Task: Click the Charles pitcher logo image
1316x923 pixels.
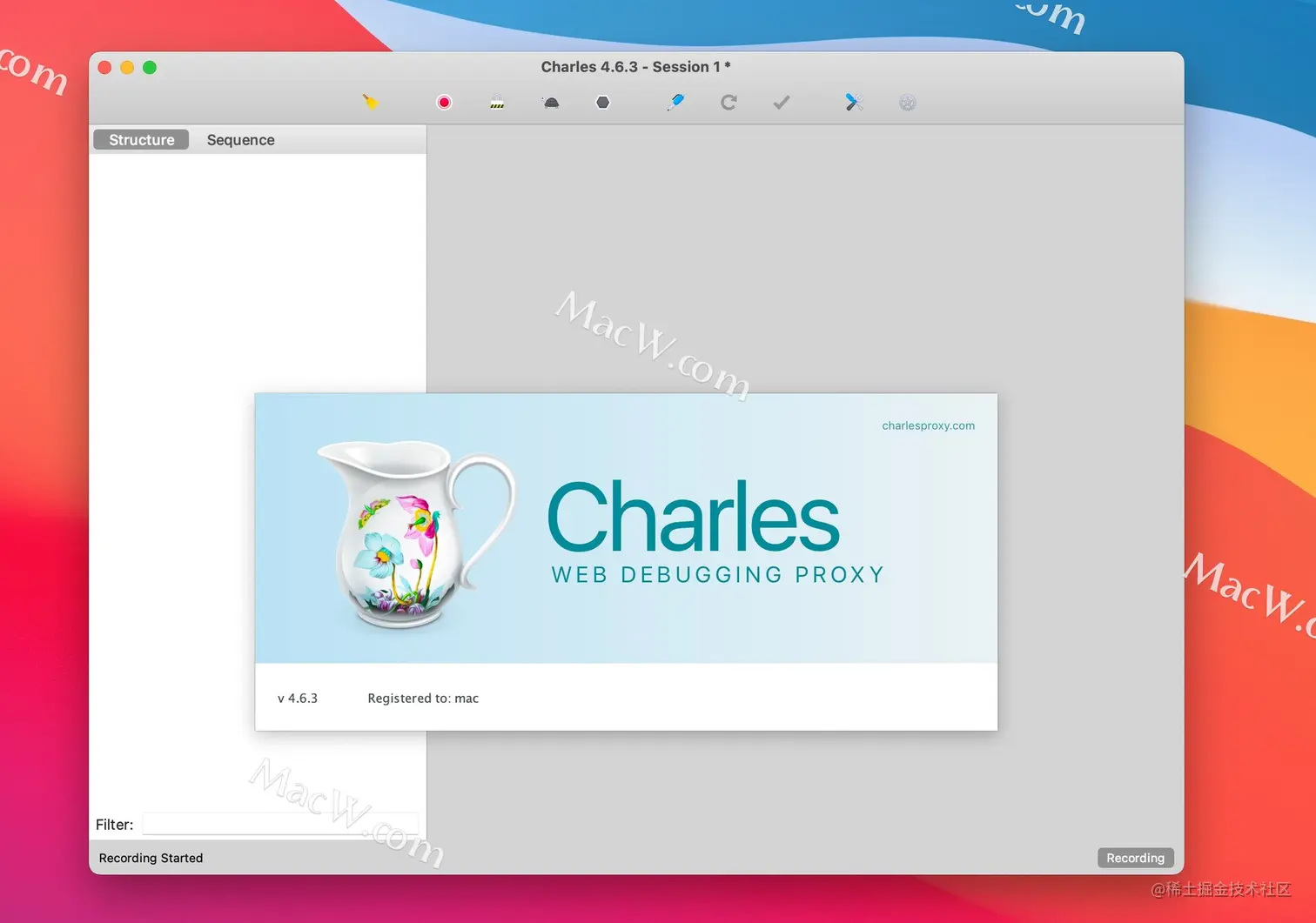Action: (x=416, y=533)
